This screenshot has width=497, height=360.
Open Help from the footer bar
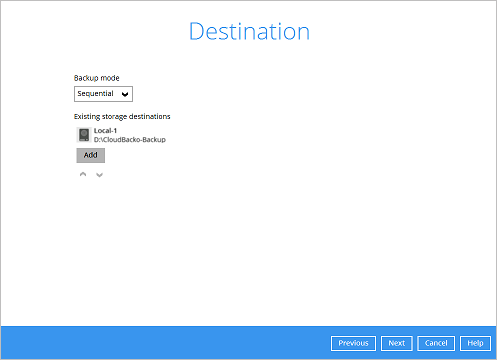475,343
